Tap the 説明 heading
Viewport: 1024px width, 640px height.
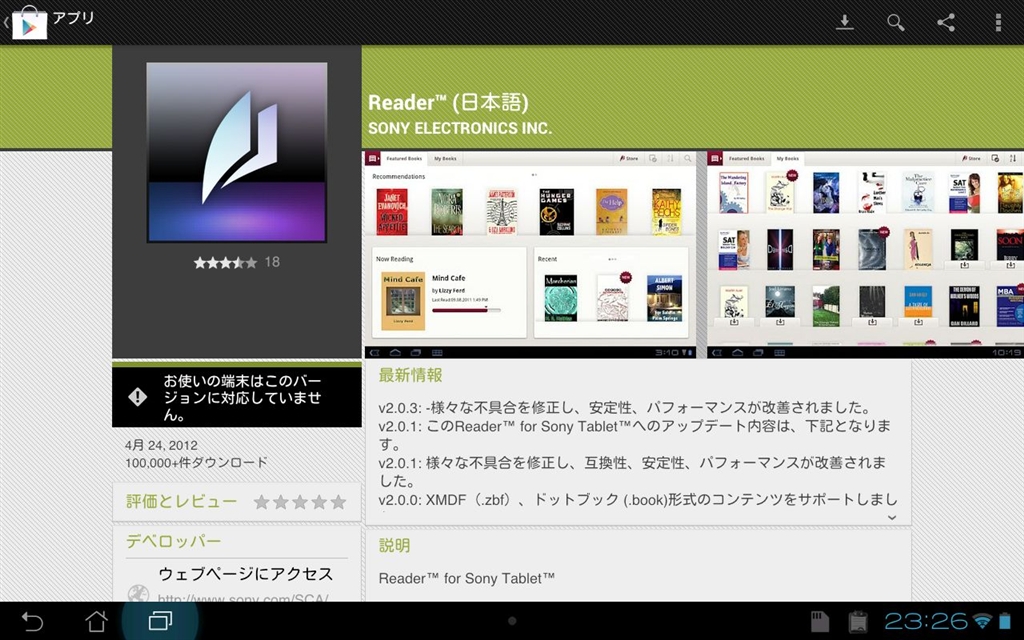[394, 545]
